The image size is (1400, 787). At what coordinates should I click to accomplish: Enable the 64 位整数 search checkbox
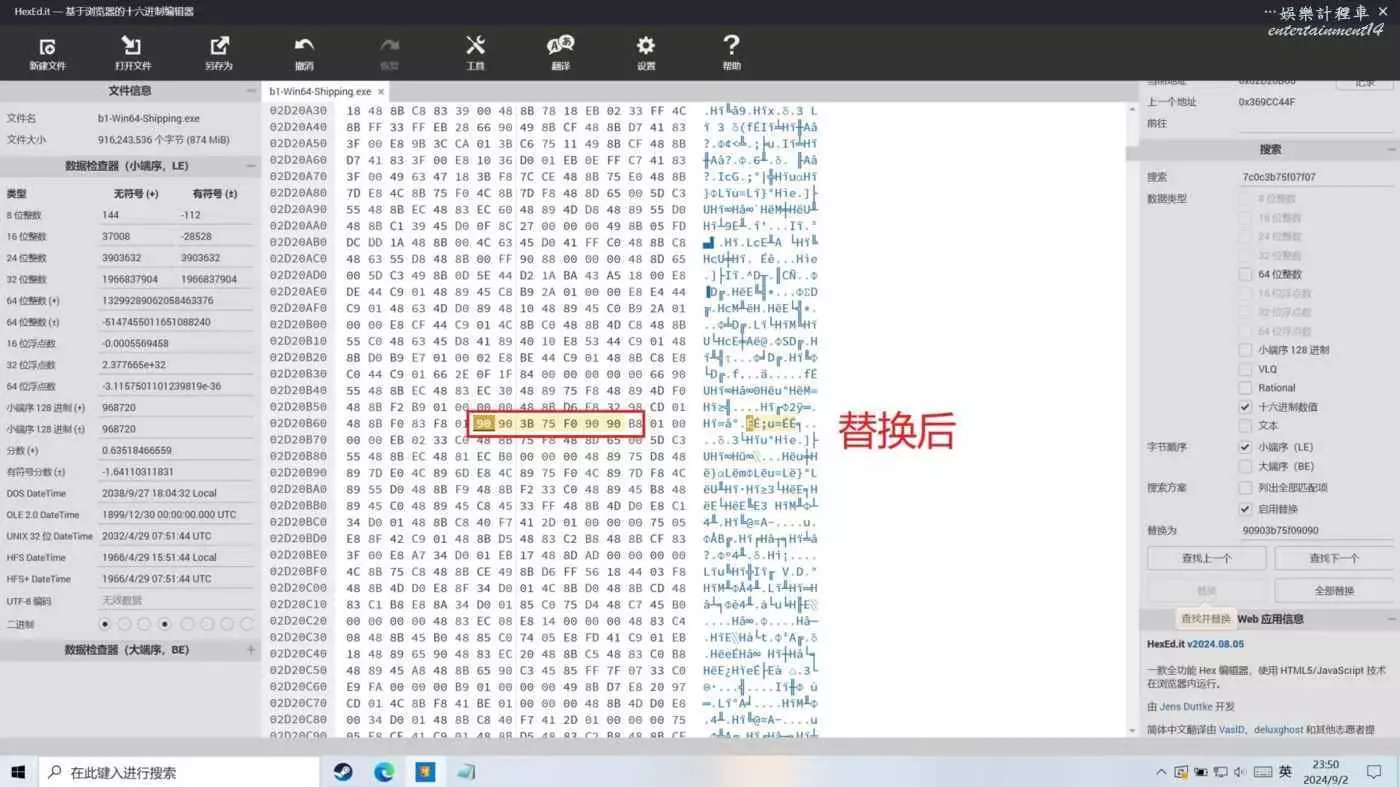(1245, 274)
